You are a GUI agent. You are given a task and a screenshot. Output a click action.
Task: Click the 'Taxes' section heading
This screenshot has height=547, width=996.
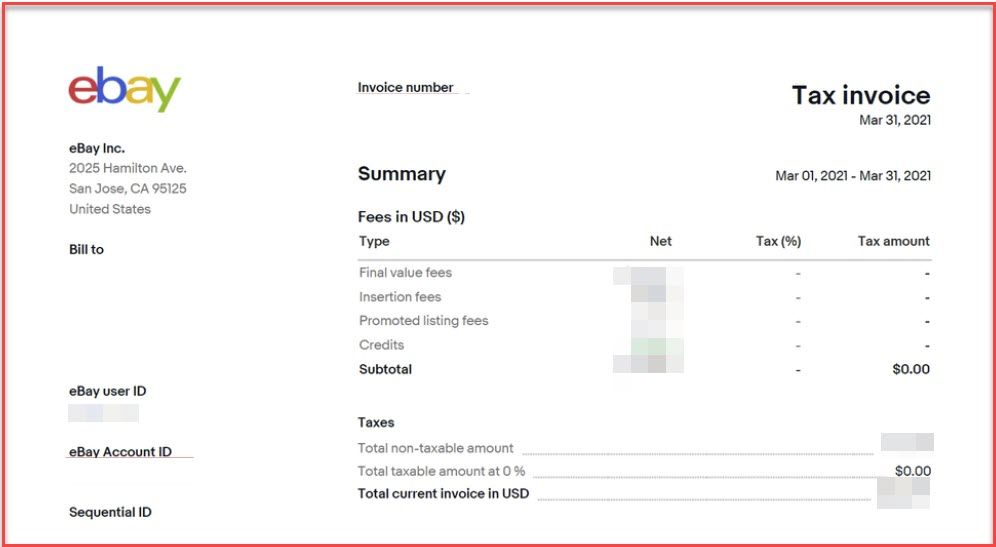(376, 422)
